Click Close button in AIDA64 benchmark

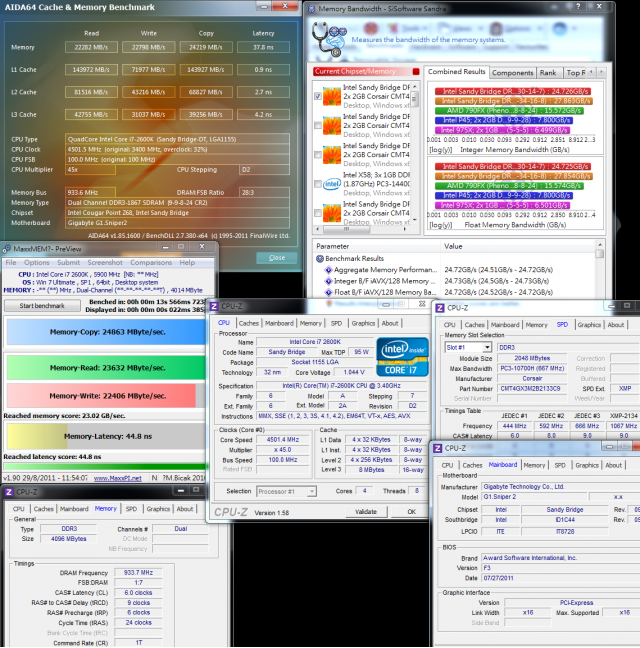[x=277, y=258]
